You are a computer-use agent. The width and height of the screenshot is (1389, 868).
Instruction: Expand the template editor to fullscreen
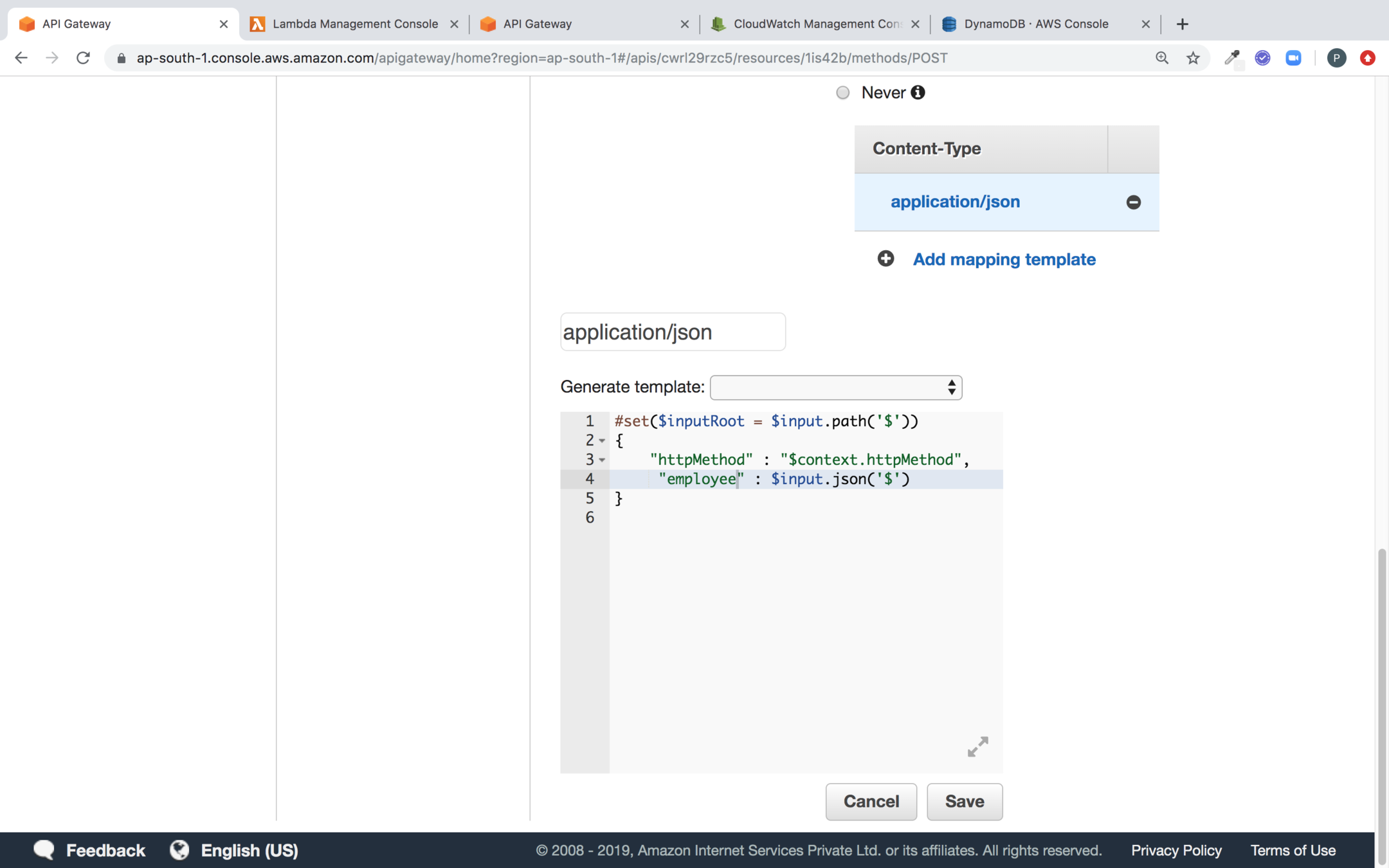(977, 746)
